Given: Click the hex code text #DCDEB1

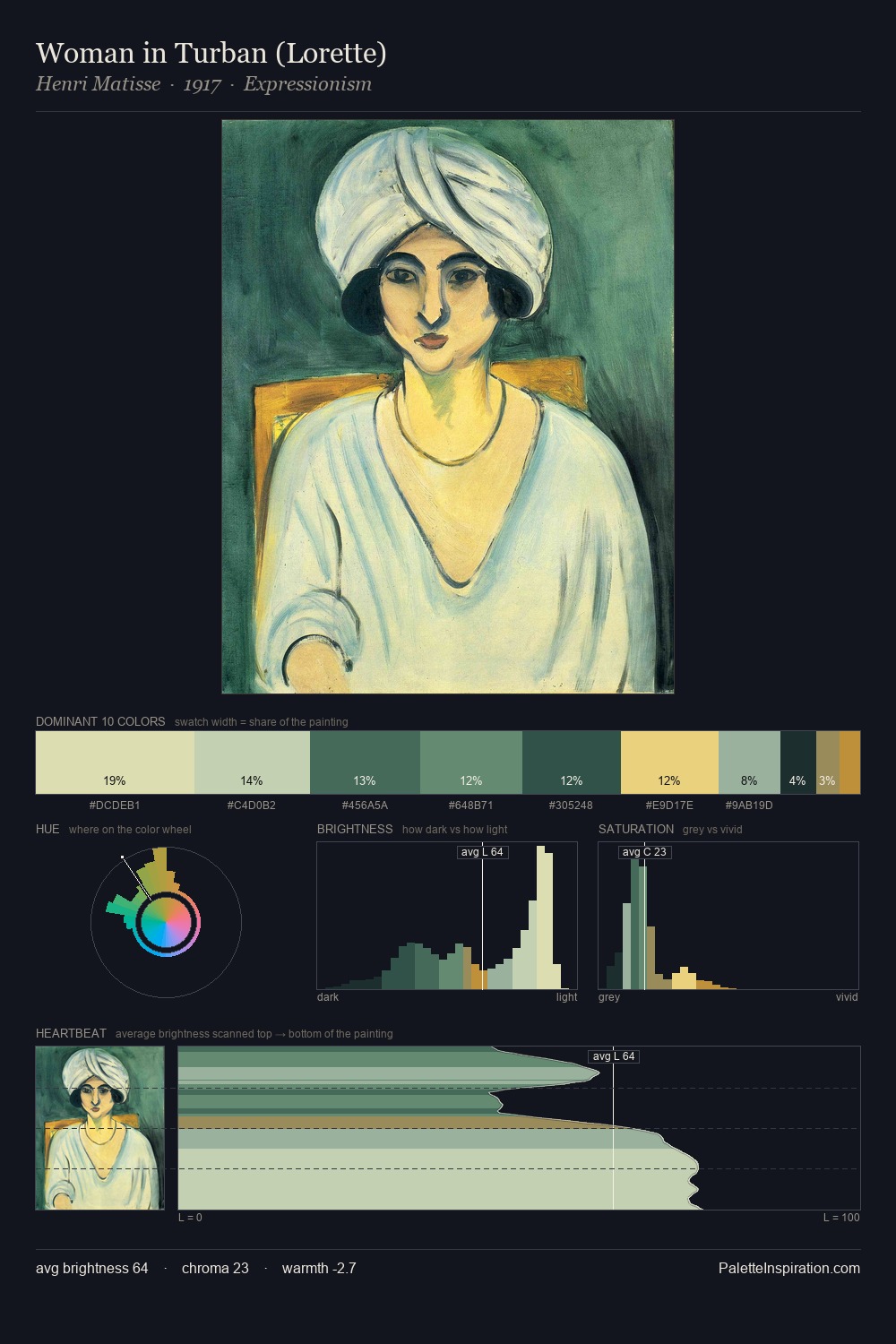Looking at the screenshot, I should coord(115,805).
